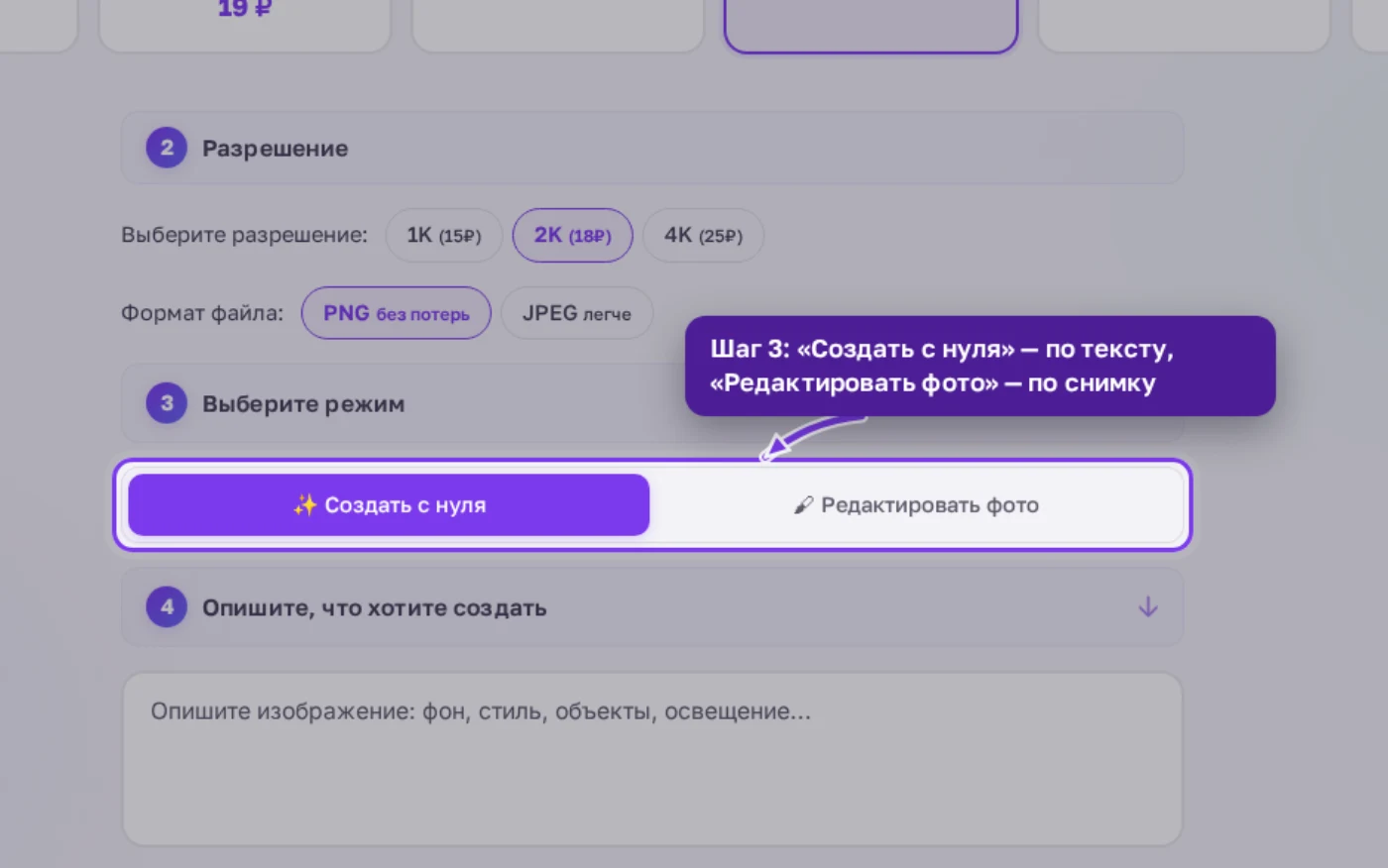This screenshot has height=868, width=1388.
Task: Click the Разрешение section header
Action: [652, 148]
